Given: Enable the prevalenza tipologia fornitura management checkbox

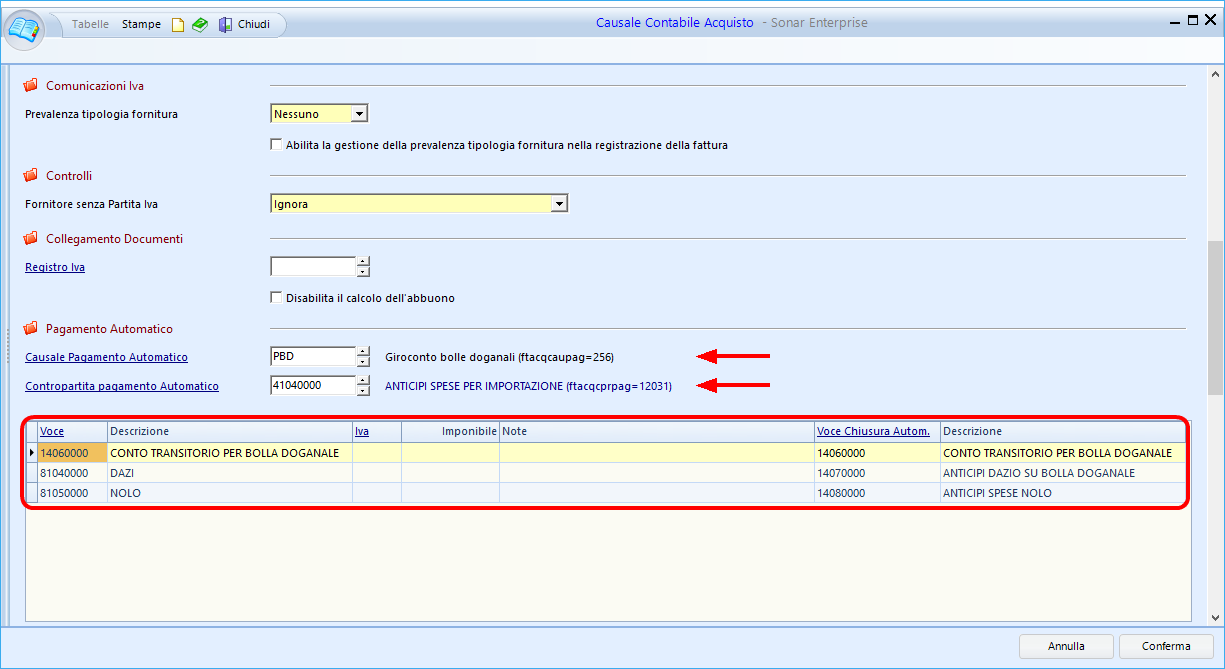Looking at the screenshot, I should 277,145.
